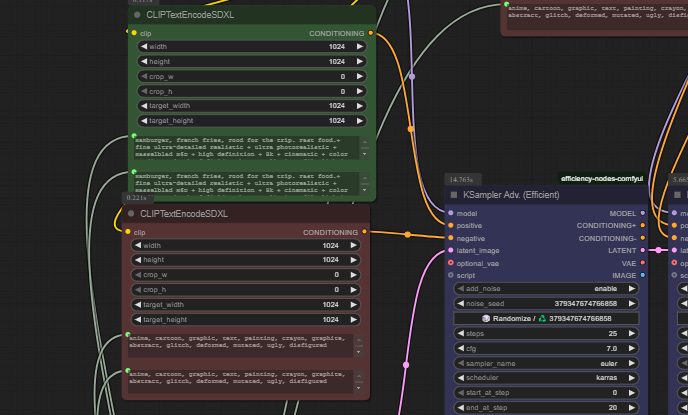The image size is (688, 415).
Task: Click the first text input socket on the green node
Action: pyautogui.click(x=134, y=136)
